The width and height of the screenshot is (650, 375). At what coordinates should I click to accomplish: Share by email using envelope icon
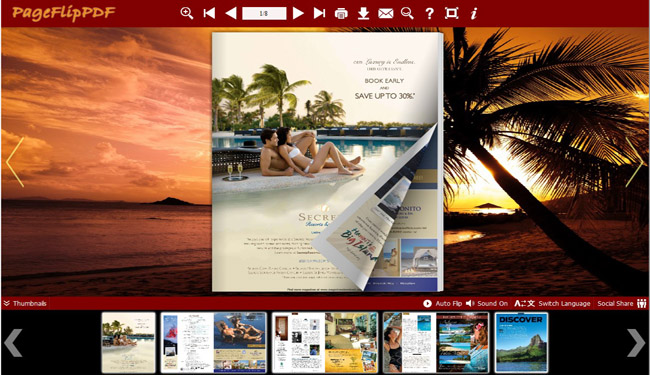[x=386, y=14]
